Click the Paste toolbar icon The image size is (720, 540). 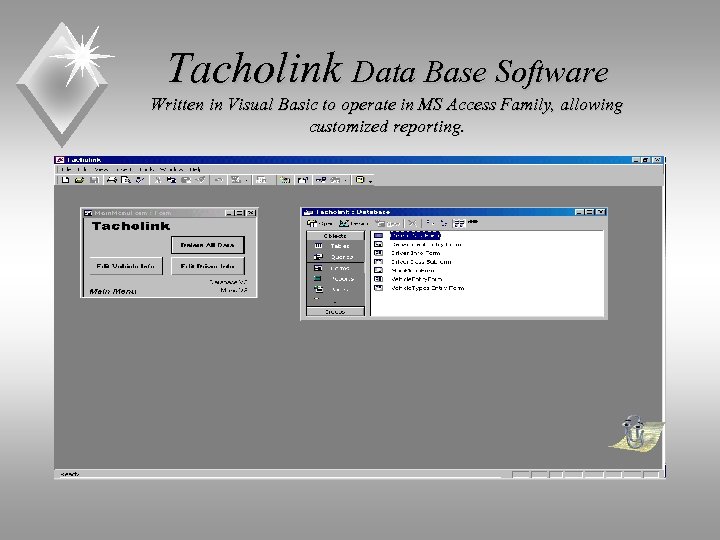(x=186, y=180)
